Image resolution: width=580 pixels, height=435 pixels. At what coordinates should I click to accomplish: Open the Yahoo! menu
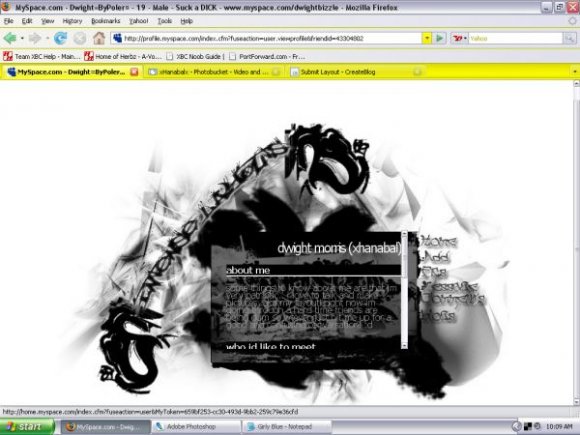click(139, 21)
